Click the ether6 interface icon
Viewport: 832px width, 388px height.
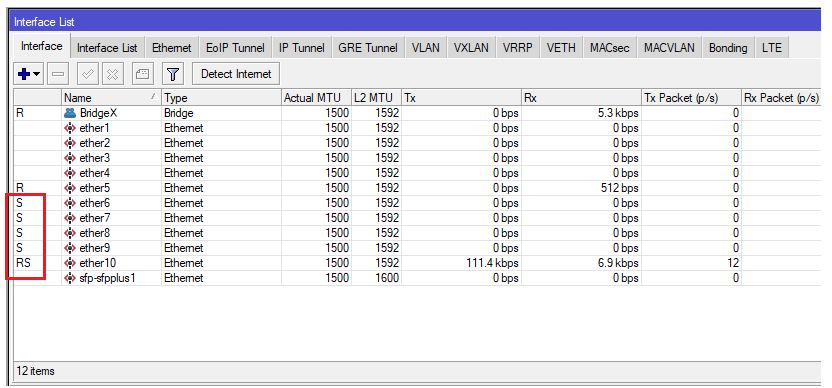click(70, 203)
